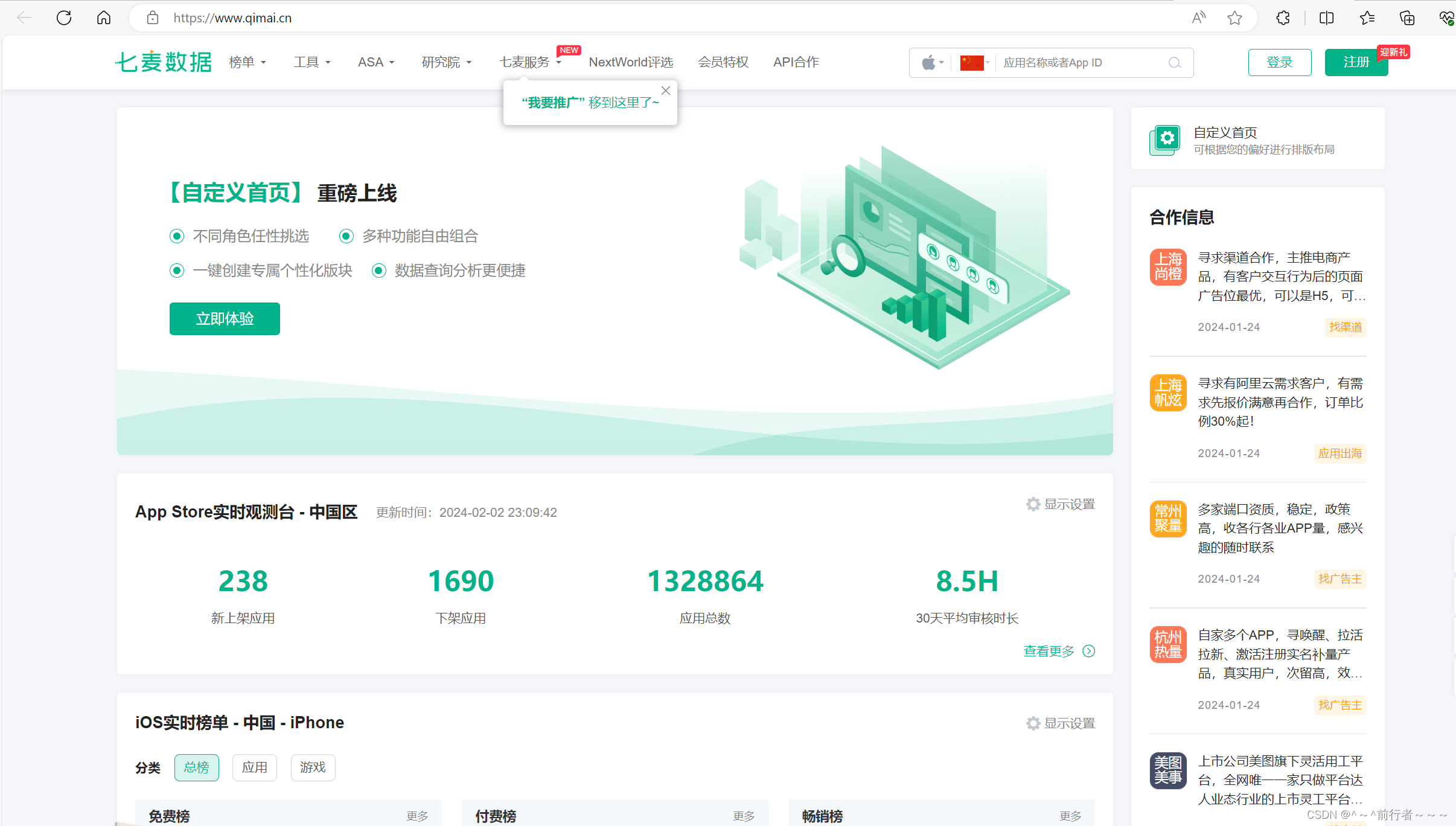Open the browser extensions puzzle icon
The height and width of the screenshot is (826, 1456).
click(x=1283, y=18)
